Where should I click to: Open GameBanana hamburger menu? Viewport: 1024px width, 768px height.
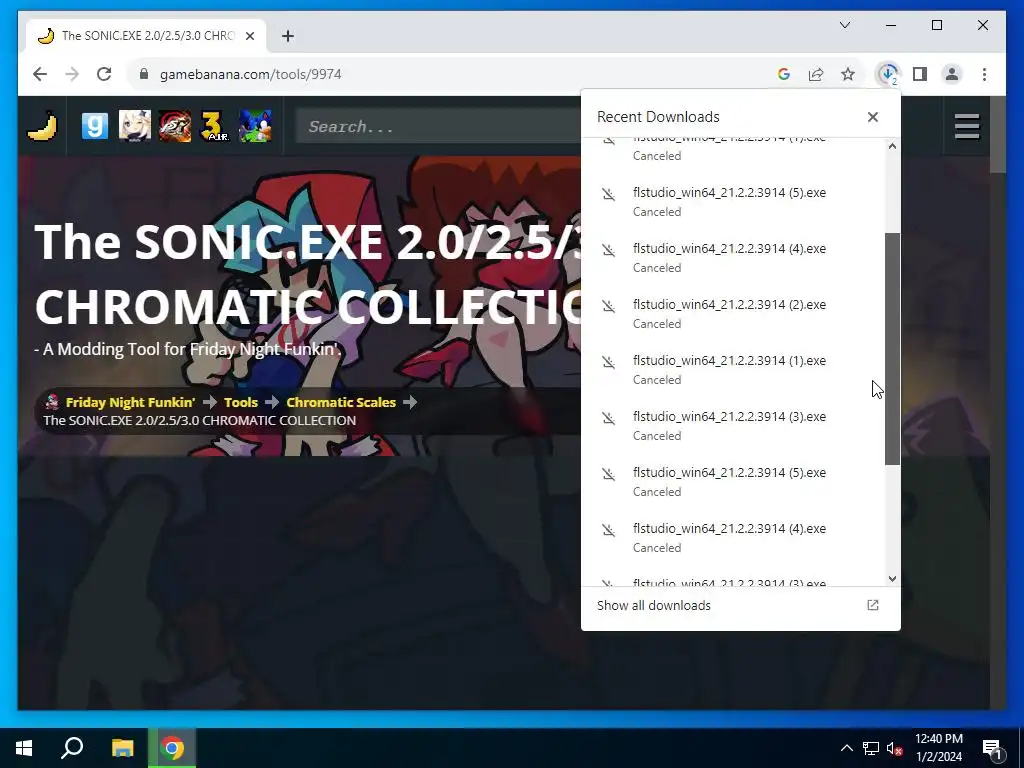point(967,127)
